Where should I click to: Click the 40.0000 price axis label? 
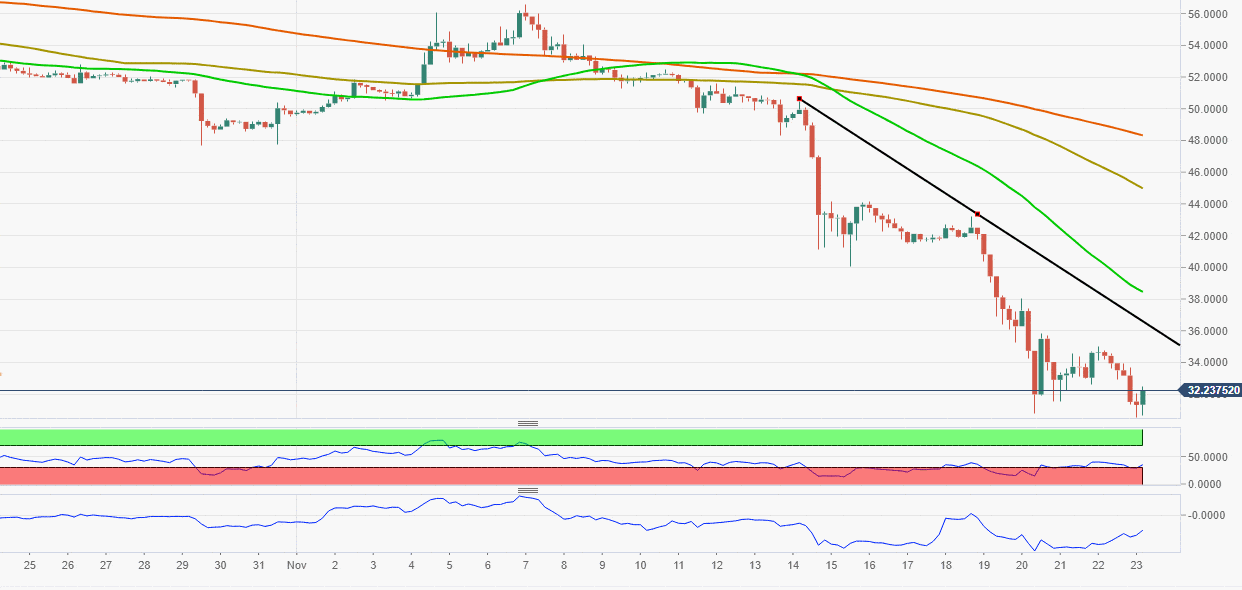[1208, 268]
